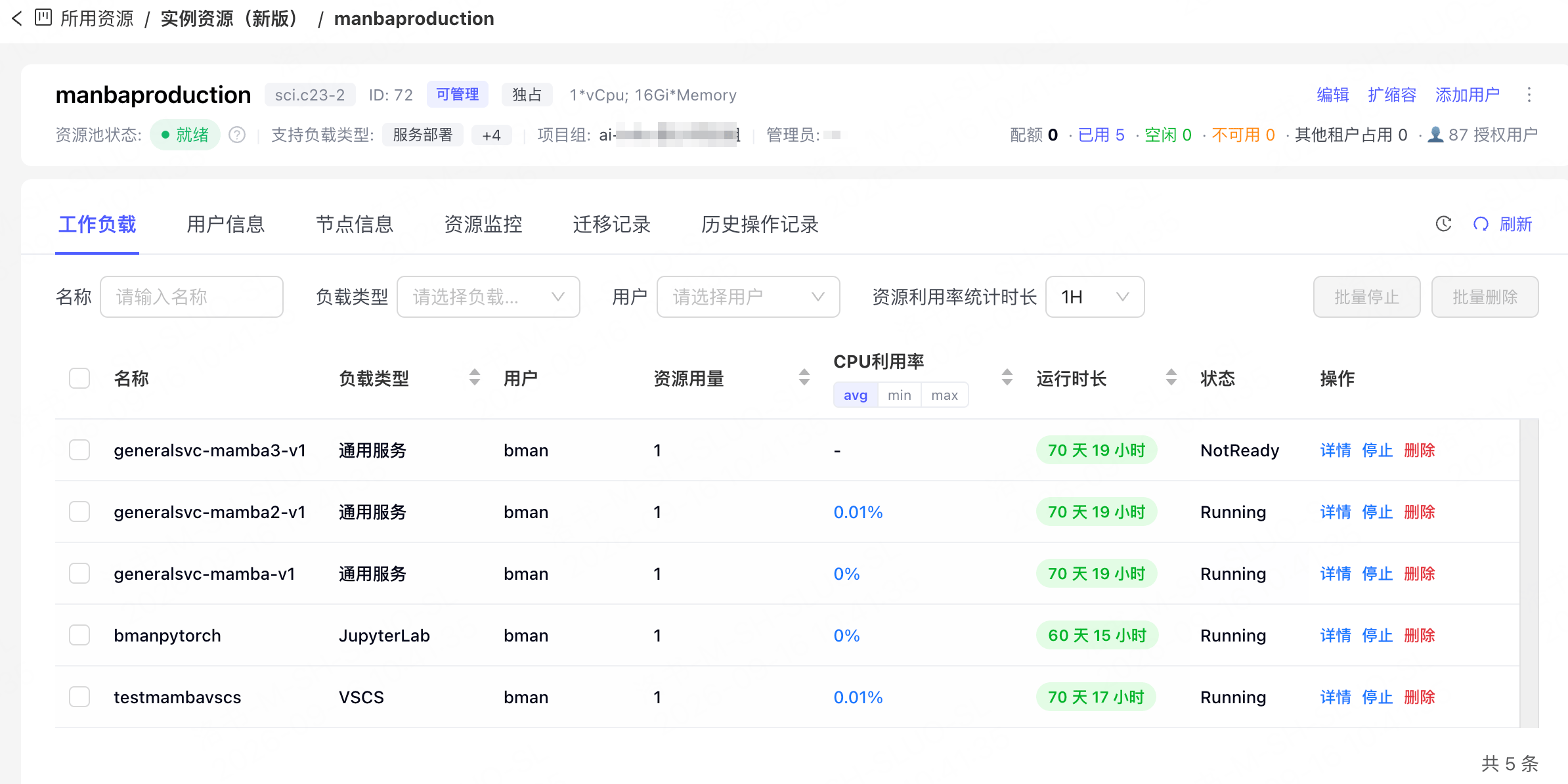Open the help icon next to 就绪 status
Screen dimensions: 1568x784
tap(237, 135)
